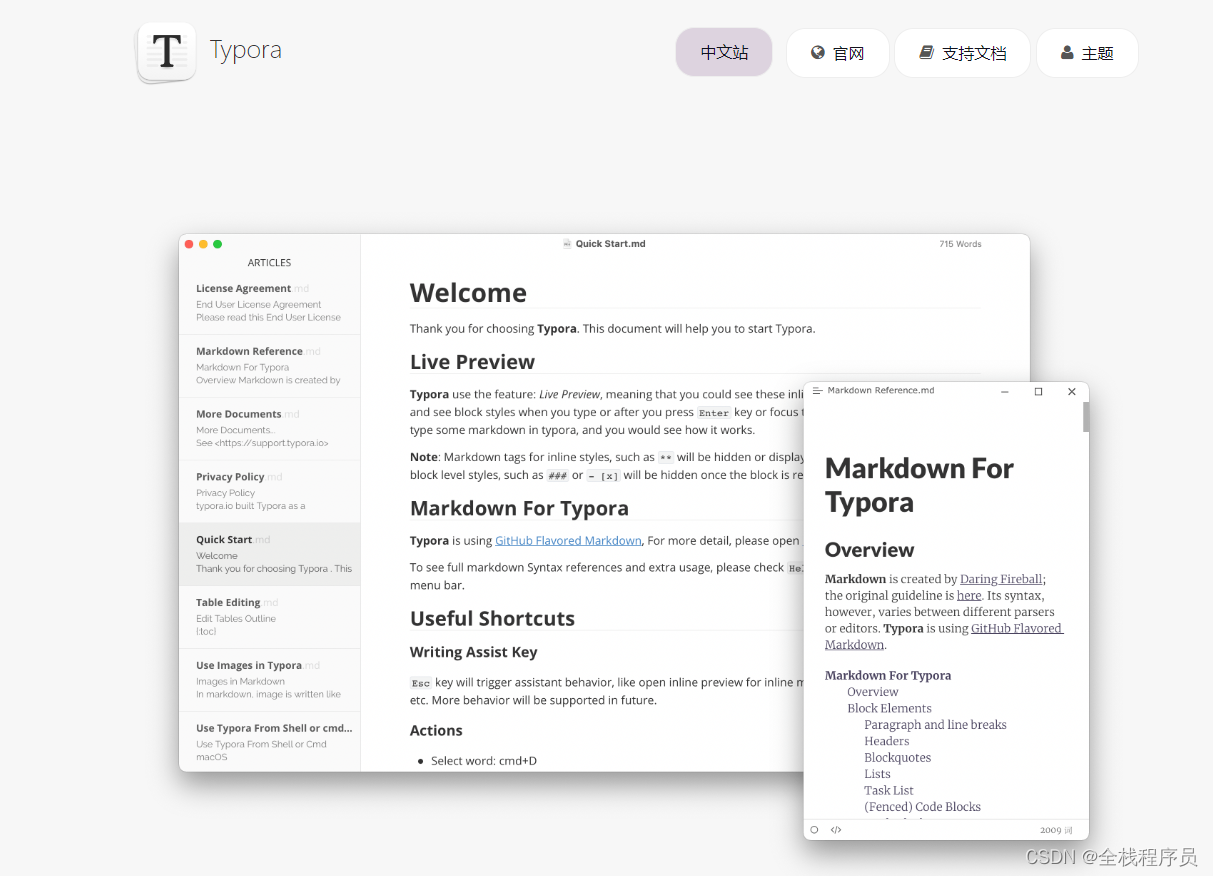Viewport: 1213px width, 876px height.
Task: Open Use Typora From Shell article
Action: 269,742
